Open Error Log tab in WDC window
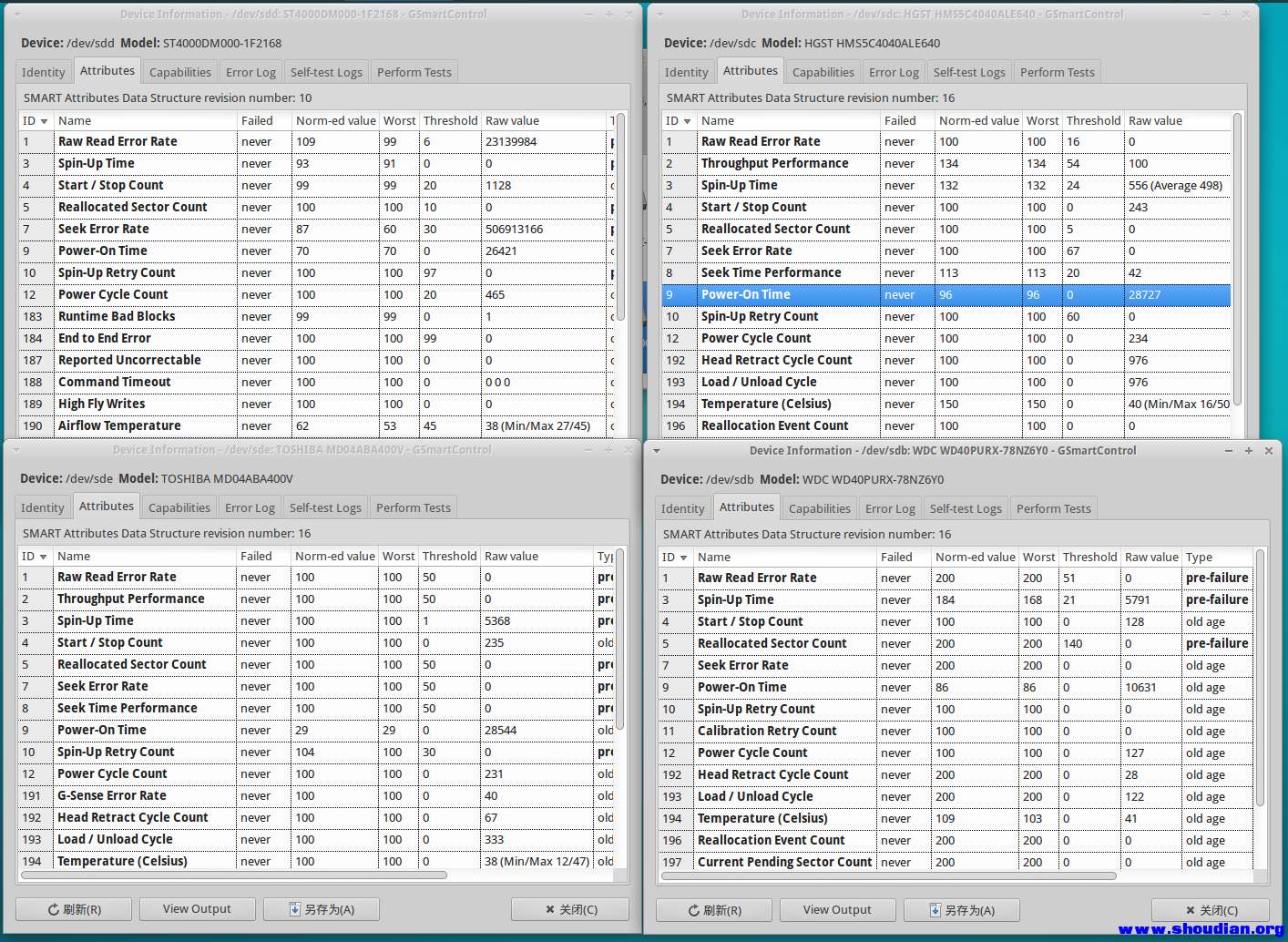The image size is (1288, 942). point(890,508)
